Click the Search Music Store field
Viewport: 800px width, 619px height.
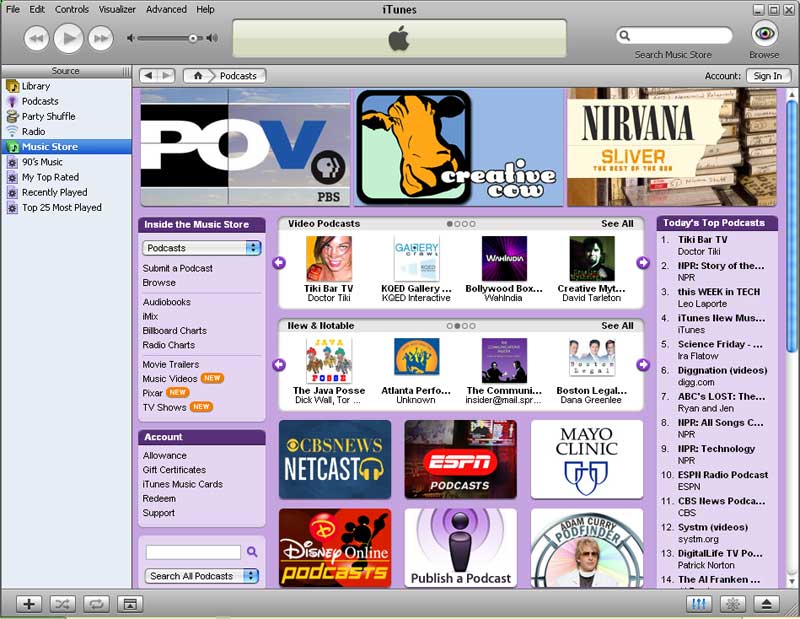pos(674,36)
